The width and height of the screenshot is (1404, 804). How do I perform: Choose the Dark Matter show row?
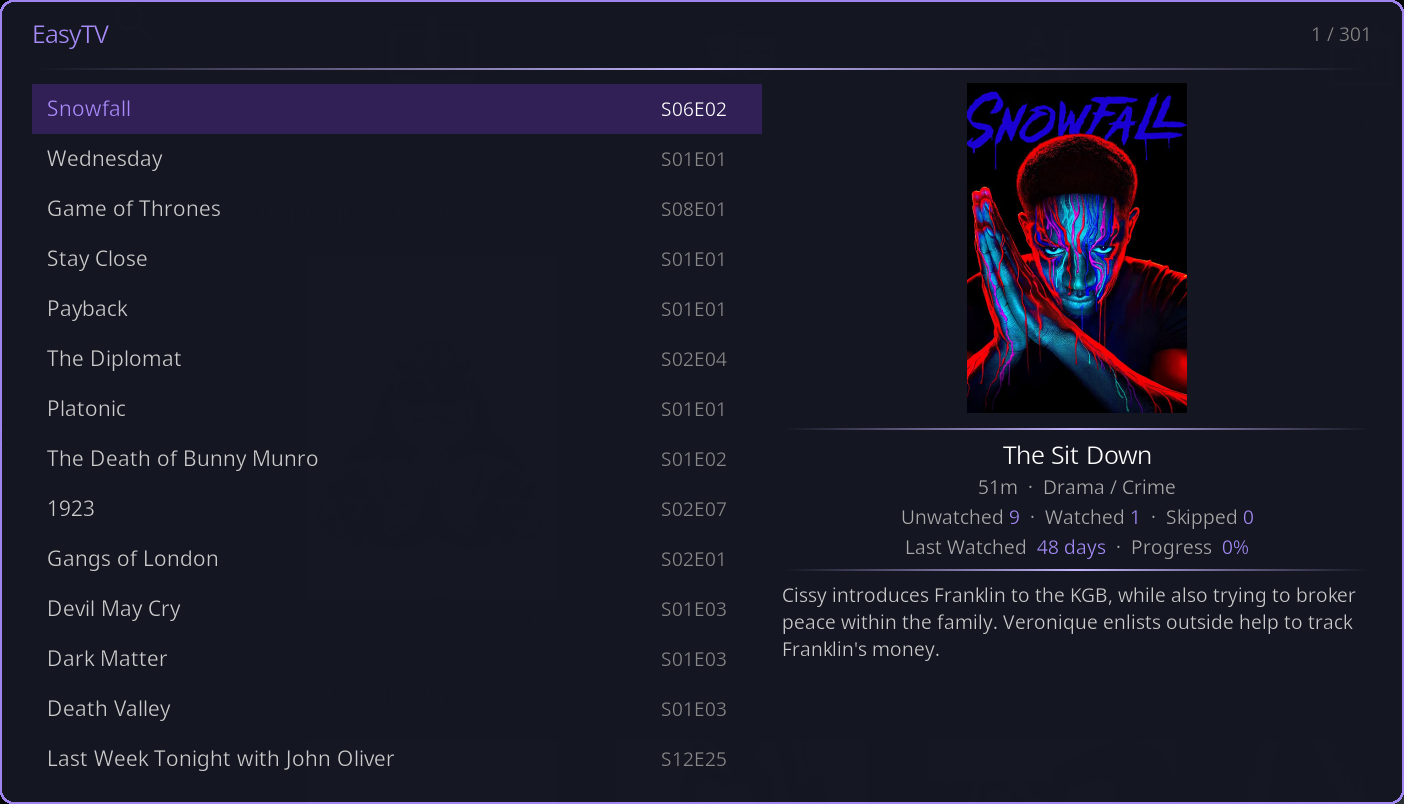coord(397,659)
